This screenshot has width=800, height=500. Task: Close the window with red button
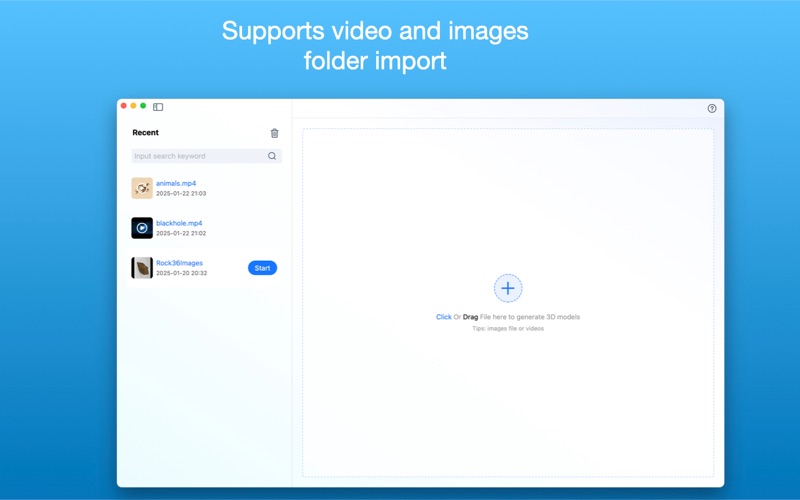pyautogui.click(x=123, y=106)
